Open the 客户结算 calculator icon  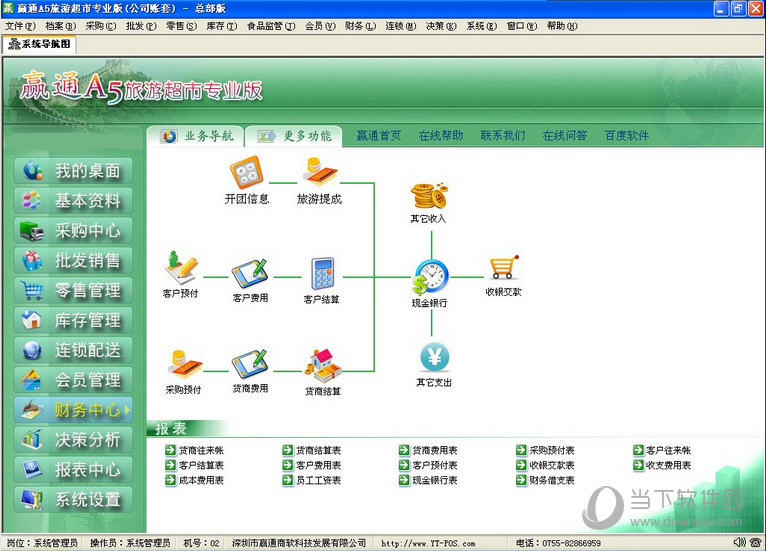[322, 274]
